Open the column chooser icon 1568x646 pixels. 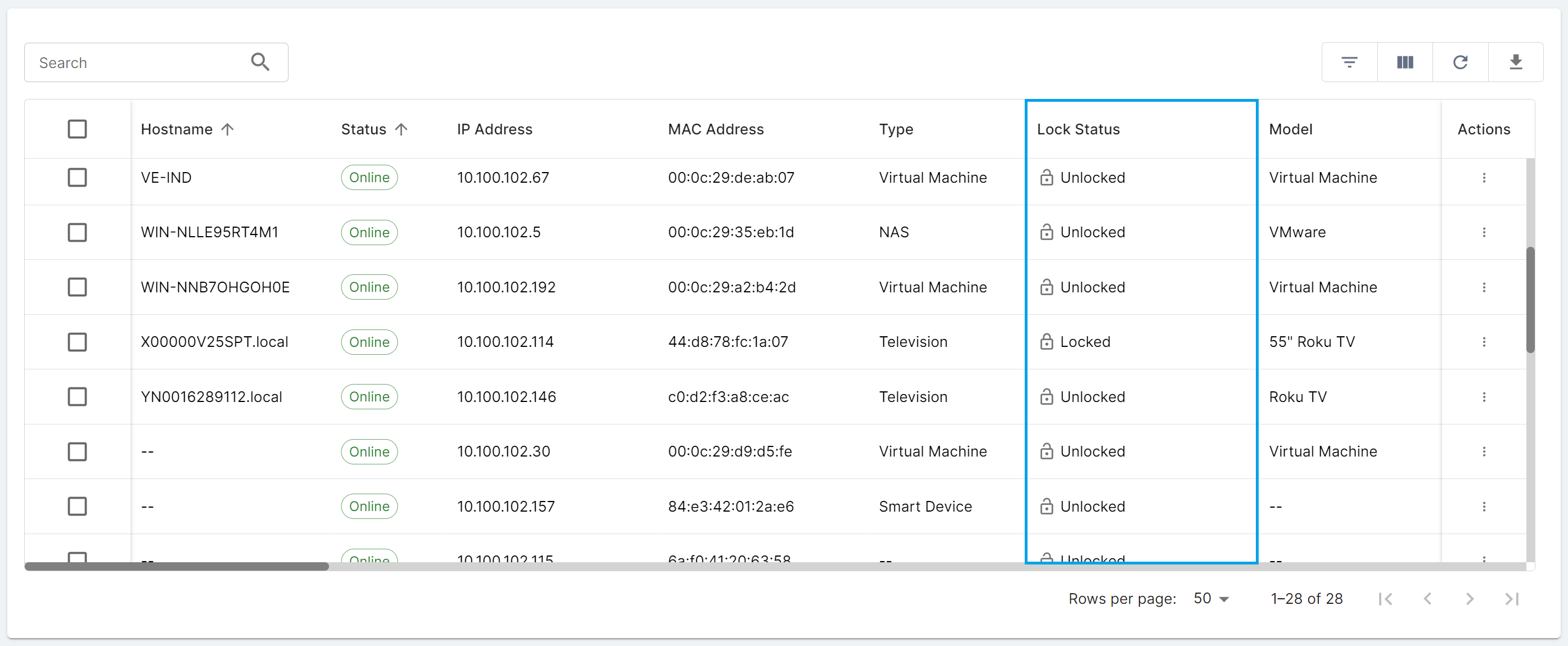[x=1404, y=62]
